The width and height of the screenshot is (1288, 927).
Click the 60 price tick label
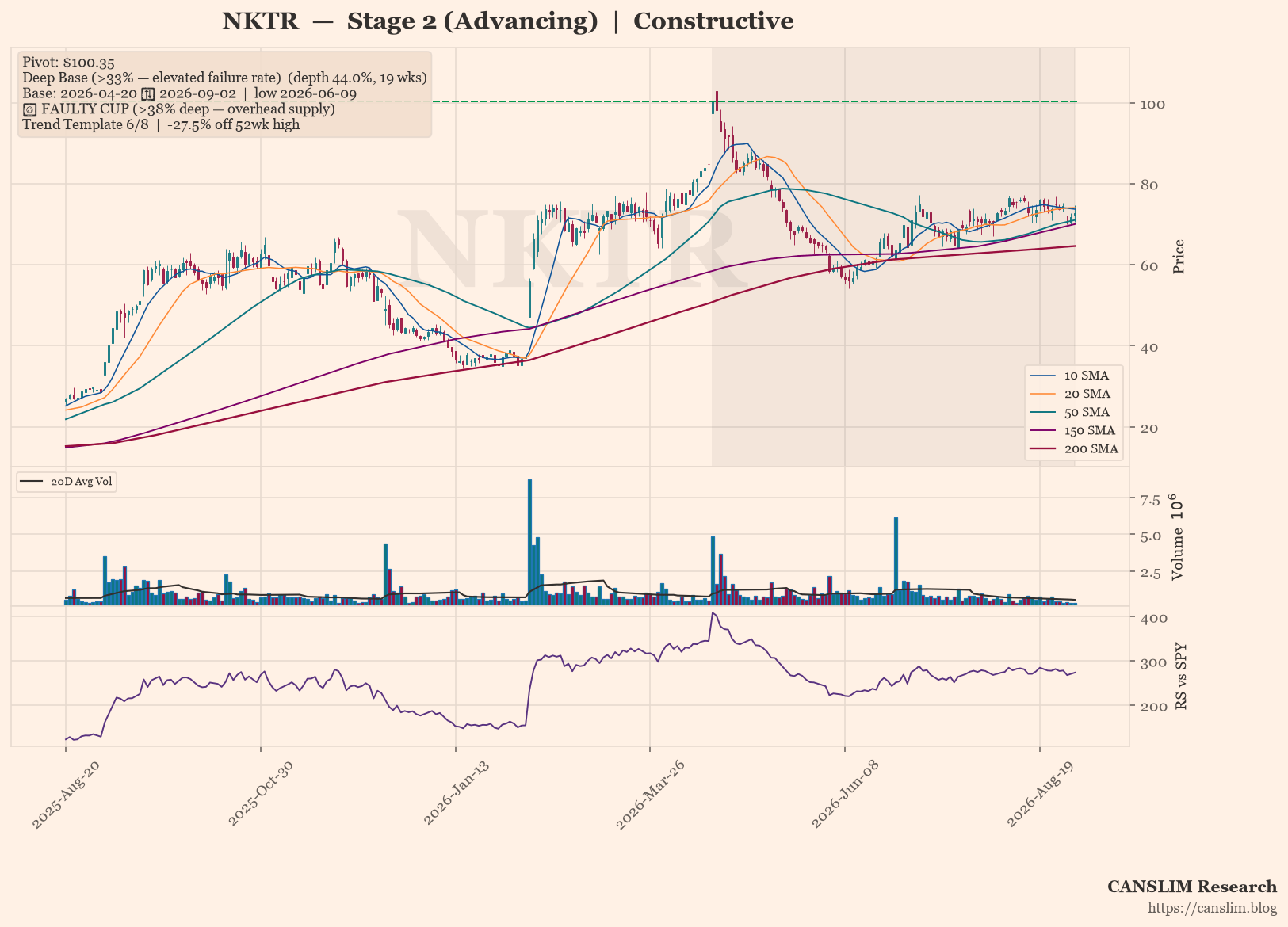click(x=1148, y=265)
